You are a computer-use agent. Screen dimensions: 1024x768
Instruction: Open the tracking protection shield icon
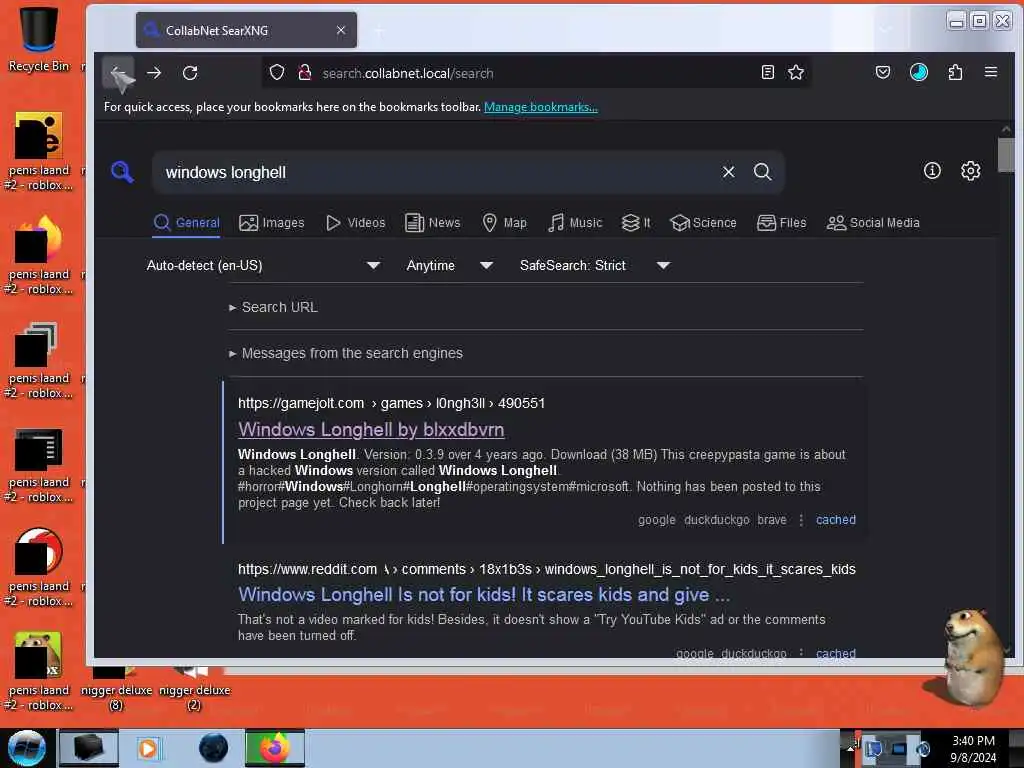pos(277,72)
